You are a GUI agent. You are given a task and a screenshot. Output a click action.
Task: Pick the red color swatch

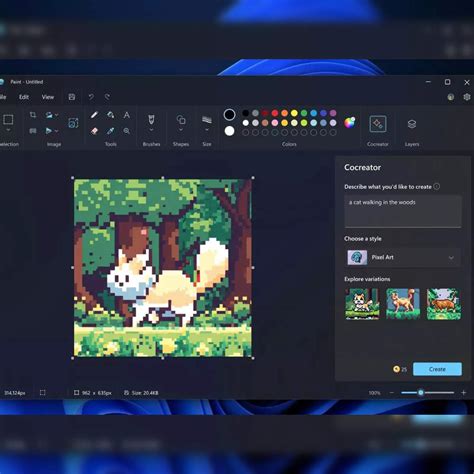click(x=275, y=113)
